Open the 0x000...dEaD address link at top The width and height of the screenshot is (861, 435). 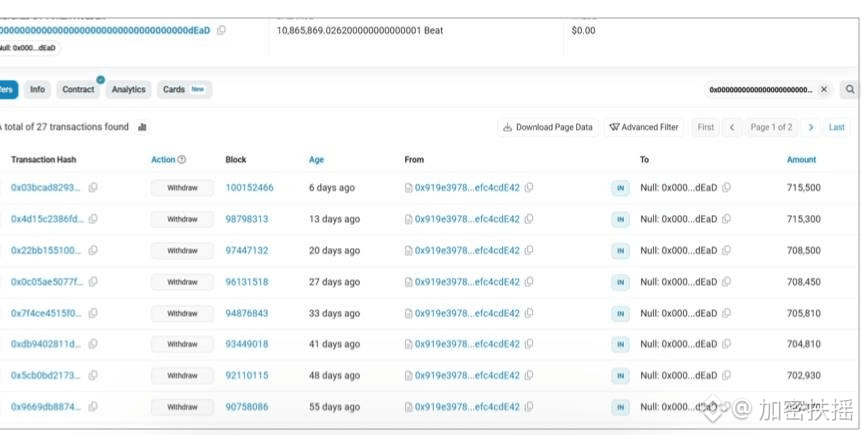tap(104, 31)
